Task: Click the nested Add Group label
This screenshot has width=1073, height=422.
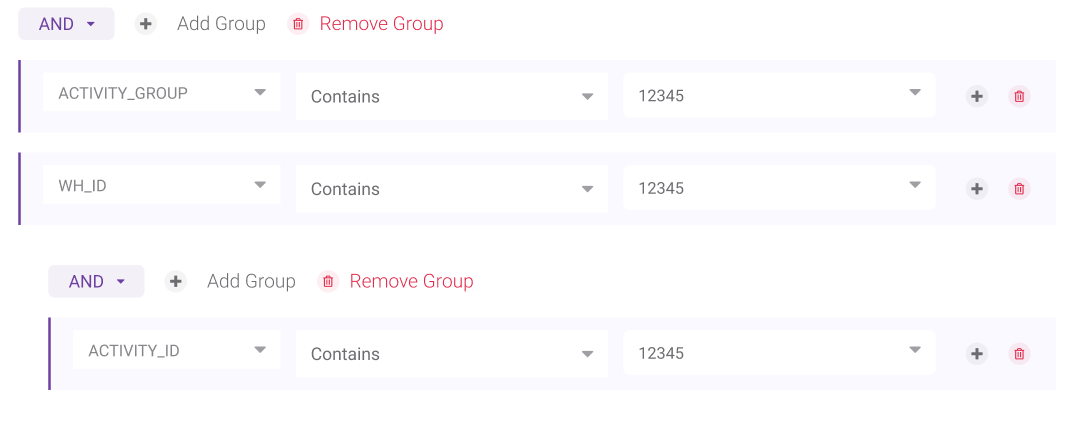Action: click(251, 282)
